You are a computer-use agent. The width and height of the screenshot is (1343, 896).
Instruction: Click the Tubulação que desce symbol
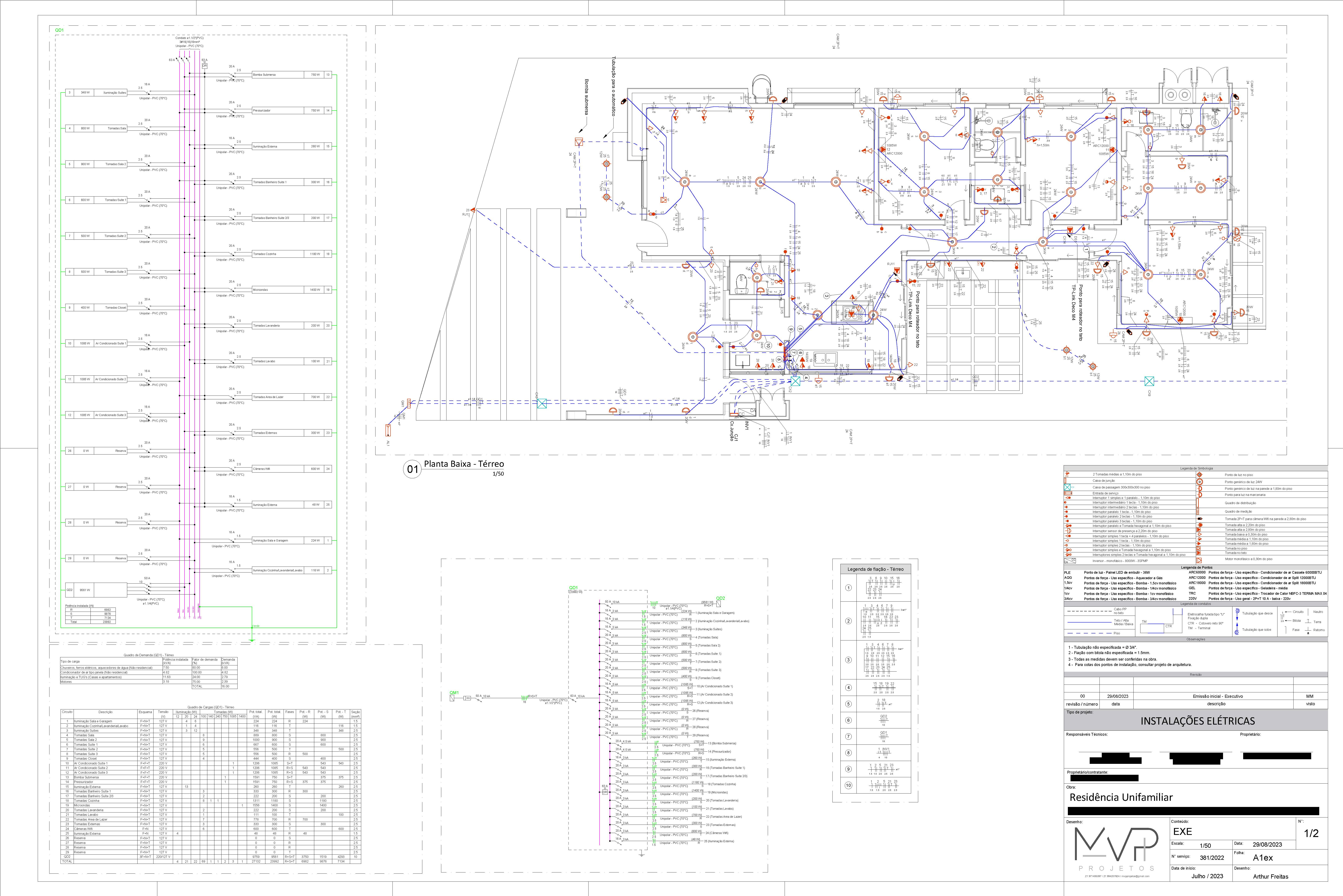(1237, 614)
